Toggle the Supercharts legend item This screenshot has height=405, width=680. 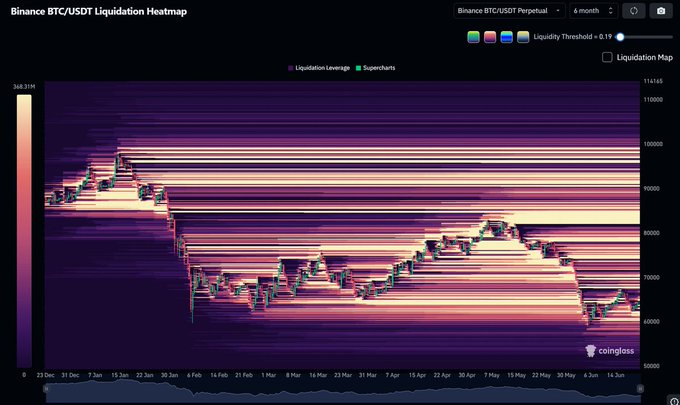pyautogui.click(x=376, y=68)
